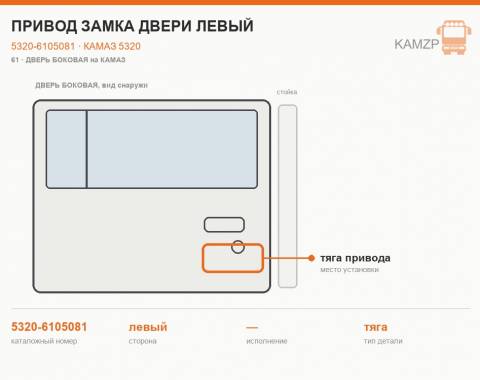Click the caption 'место установки'
The height and width of the screenshot is (380, 480).
[x=349, y=269]
